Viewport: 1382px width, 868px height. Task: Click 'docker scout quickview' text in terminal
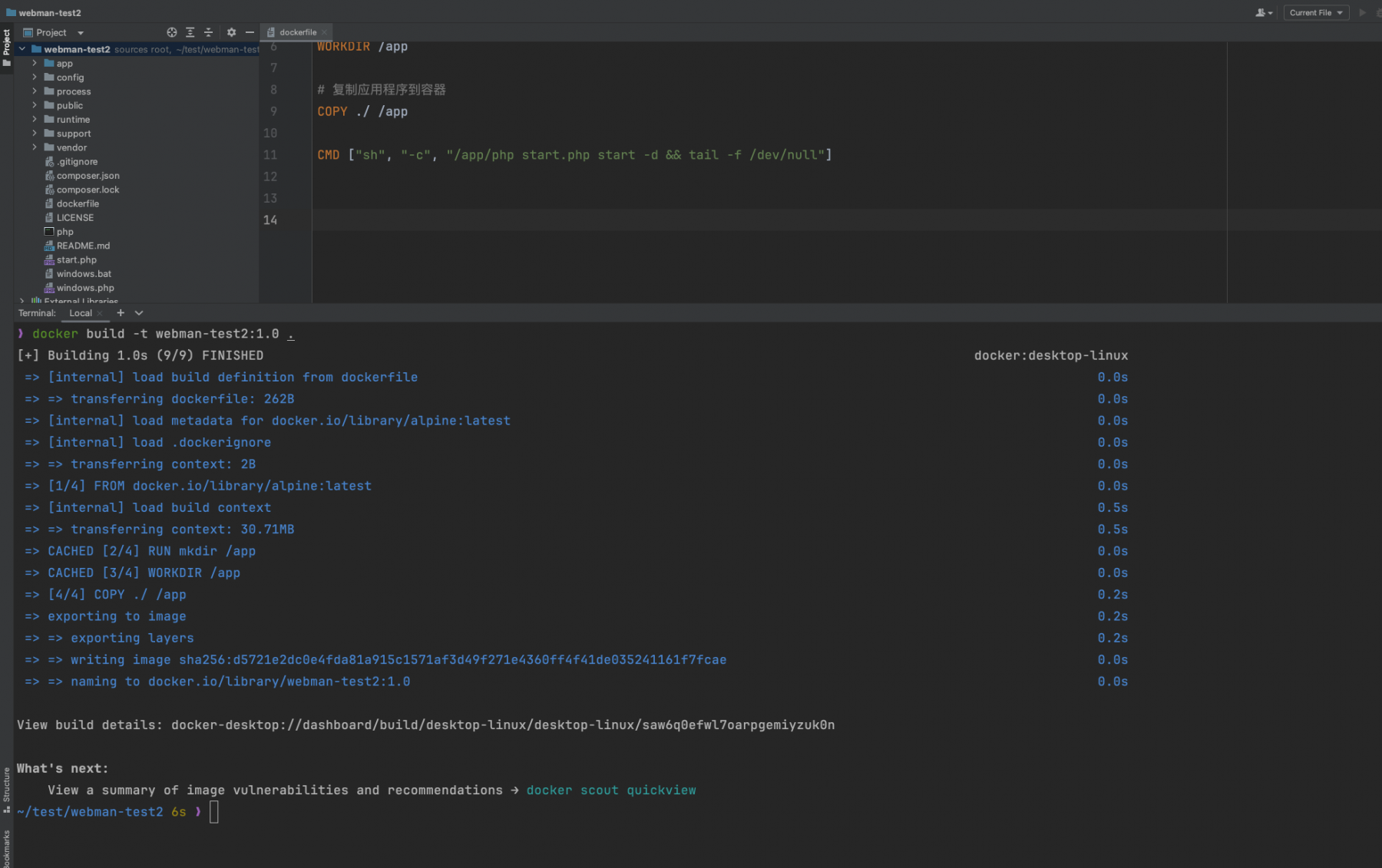coord(611,790)
